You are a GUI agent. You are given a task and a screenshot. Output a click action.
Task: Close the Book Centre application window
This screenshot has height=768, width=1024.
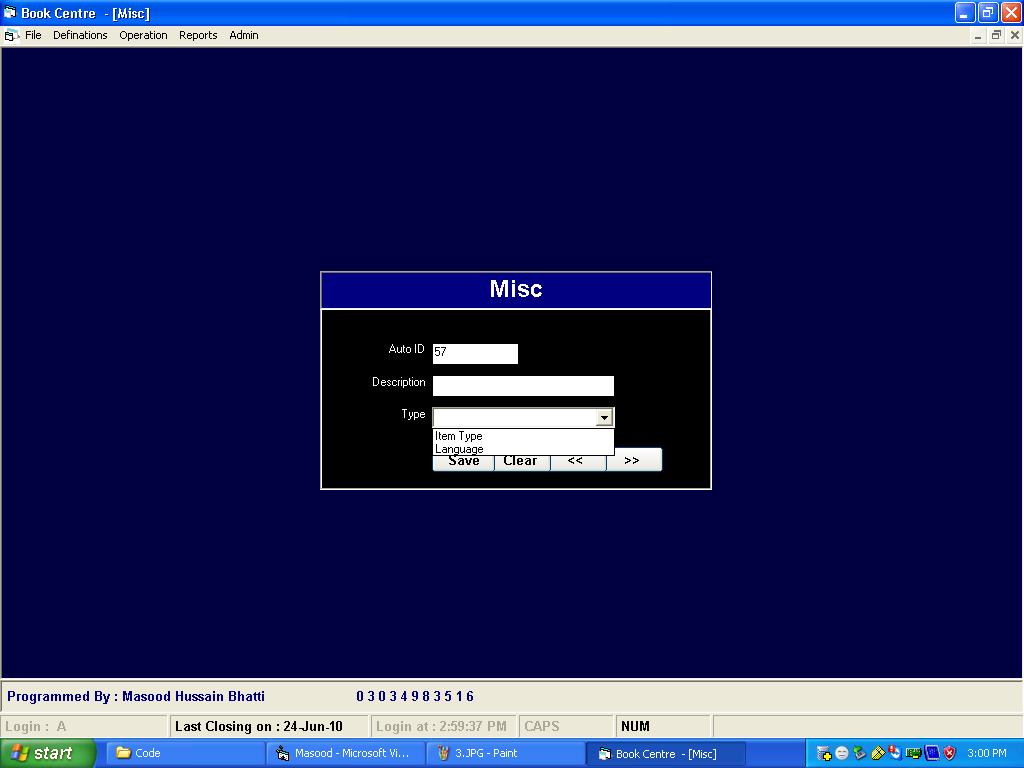[1010, 12]
